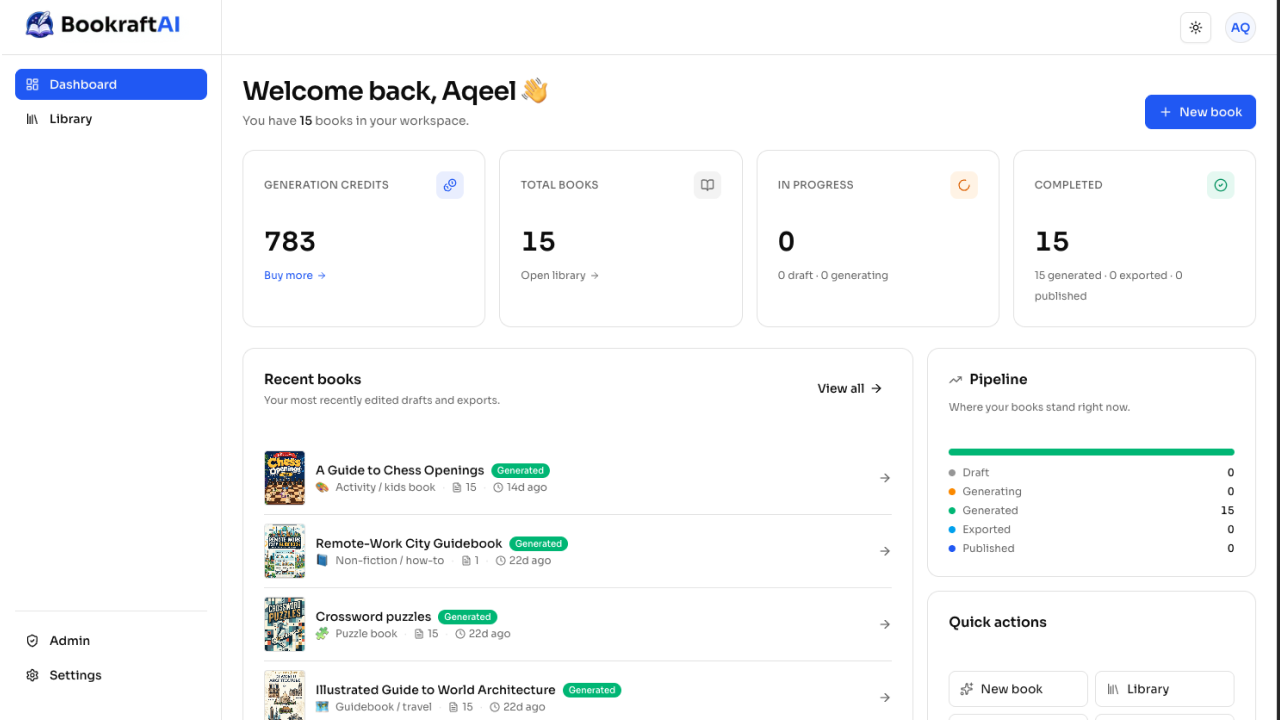Click the orange Generating status dot
This screenshot has width=1280, height=720.
(x=952, y=491)
